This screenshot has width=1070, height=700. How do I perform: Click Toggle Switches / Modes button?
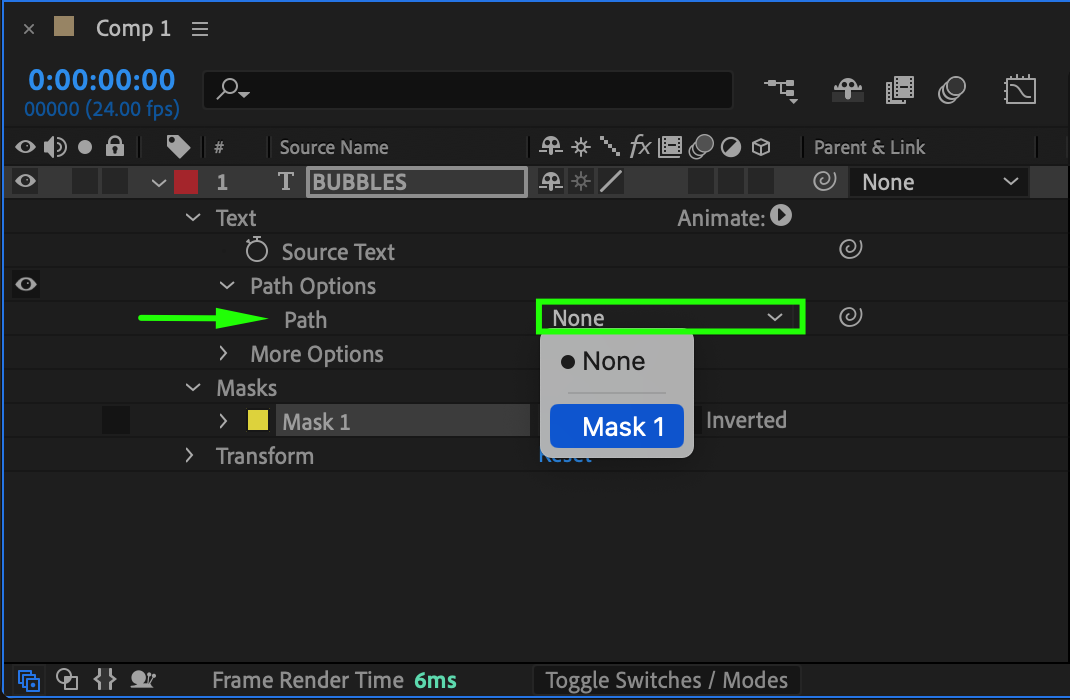[666, 681]
